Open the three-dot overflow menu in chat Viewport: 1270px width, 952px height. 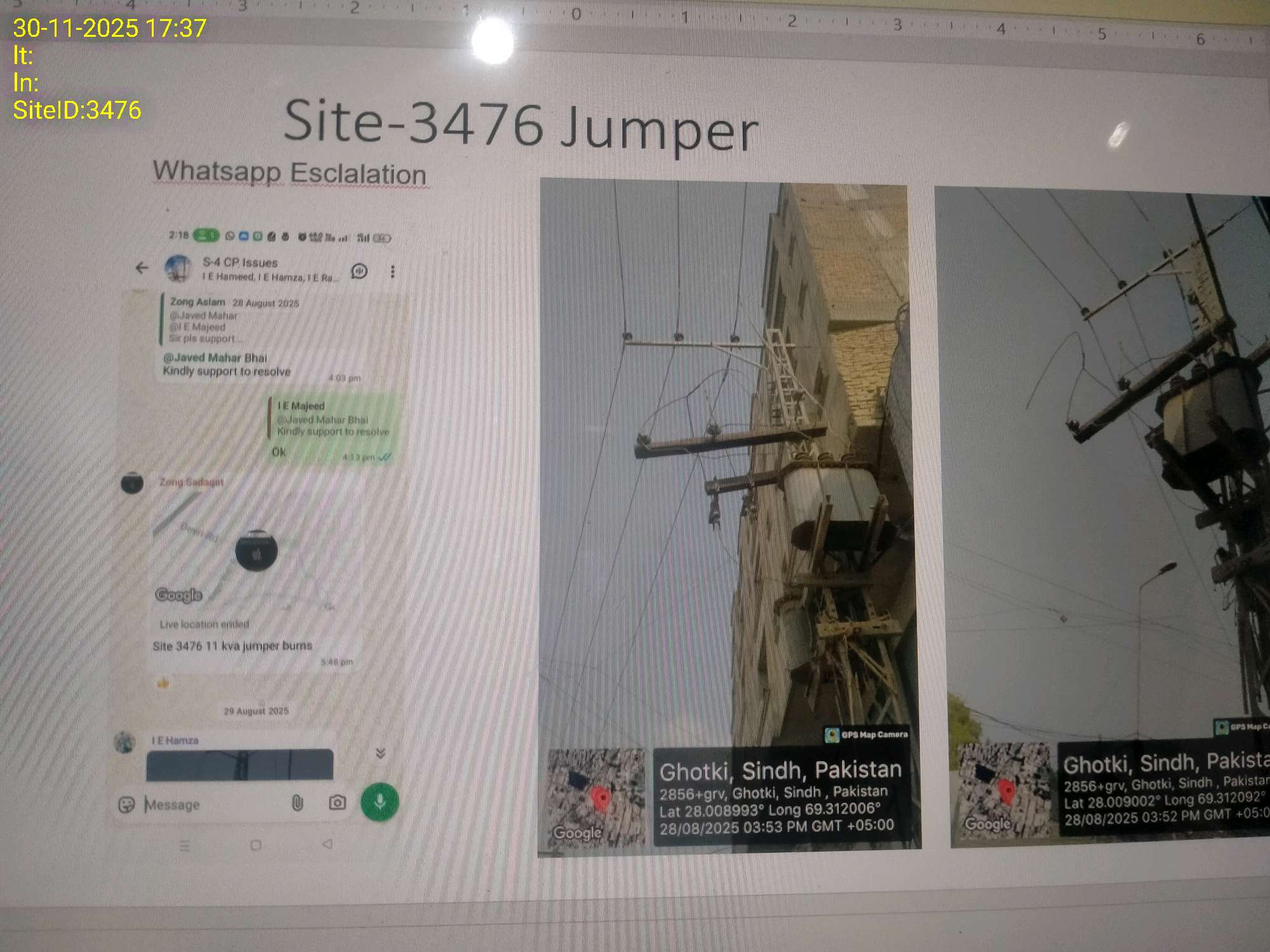click(x=392, y=272)
